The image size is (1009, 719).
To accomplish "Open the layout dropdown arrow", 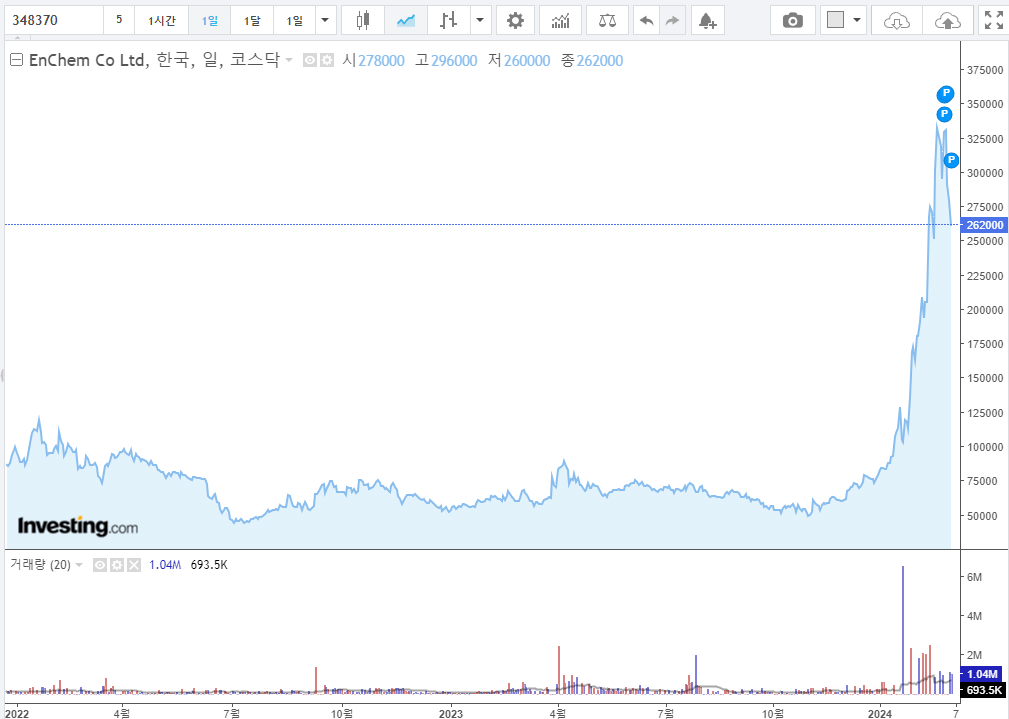I will click(856, 20).
